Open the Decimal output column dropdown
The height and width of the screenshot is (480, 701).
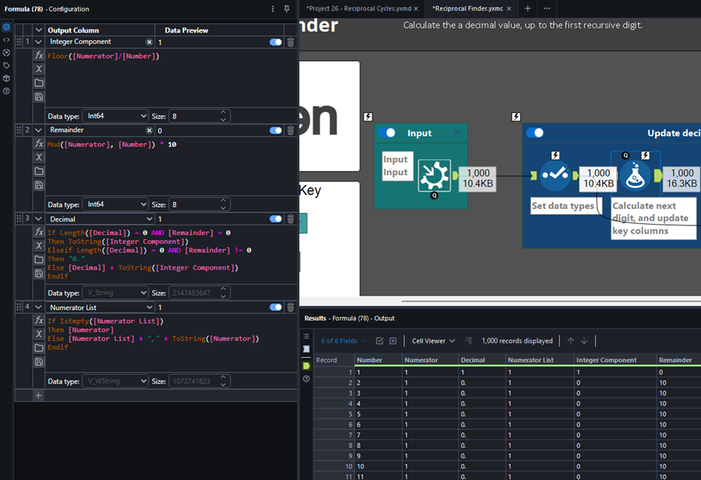point(149,219)
